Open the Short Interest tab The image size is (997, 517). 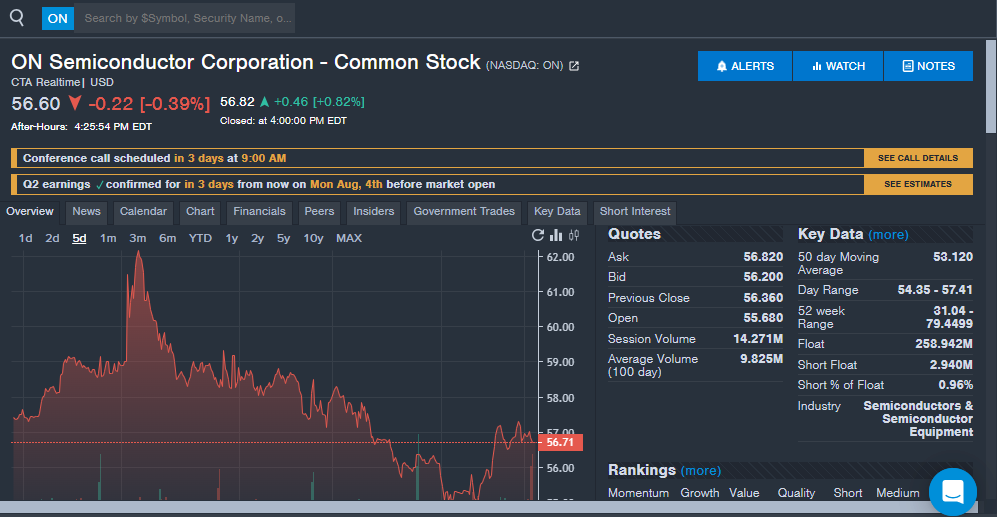click(x=635, y=212)
